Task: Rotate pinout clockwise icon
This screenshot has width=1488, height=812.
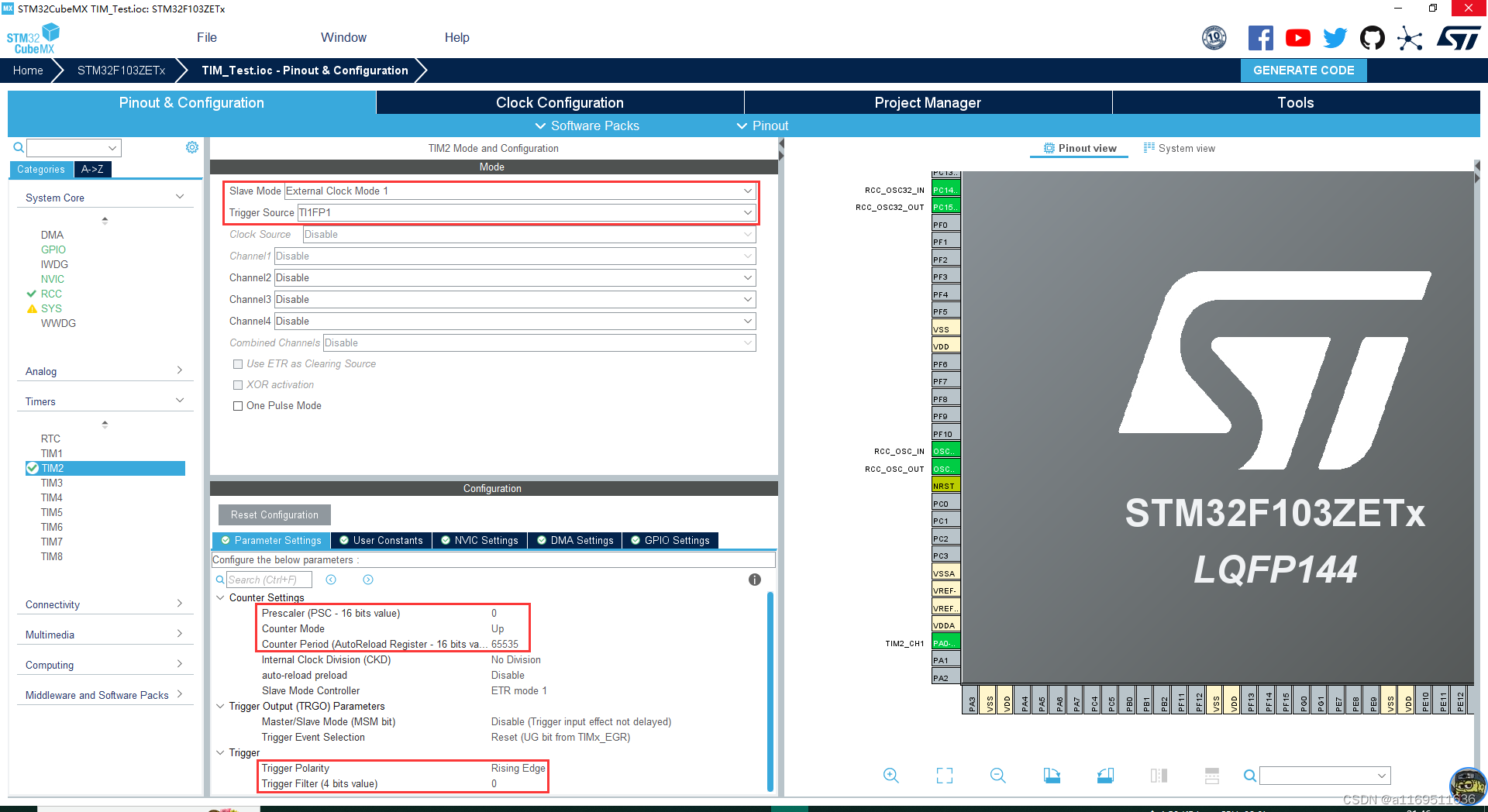Action: point(1052,776)
